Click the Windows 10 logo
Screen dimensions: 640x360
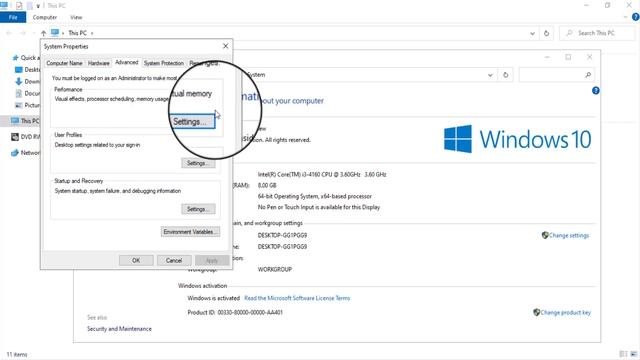(x=518, y=139)
